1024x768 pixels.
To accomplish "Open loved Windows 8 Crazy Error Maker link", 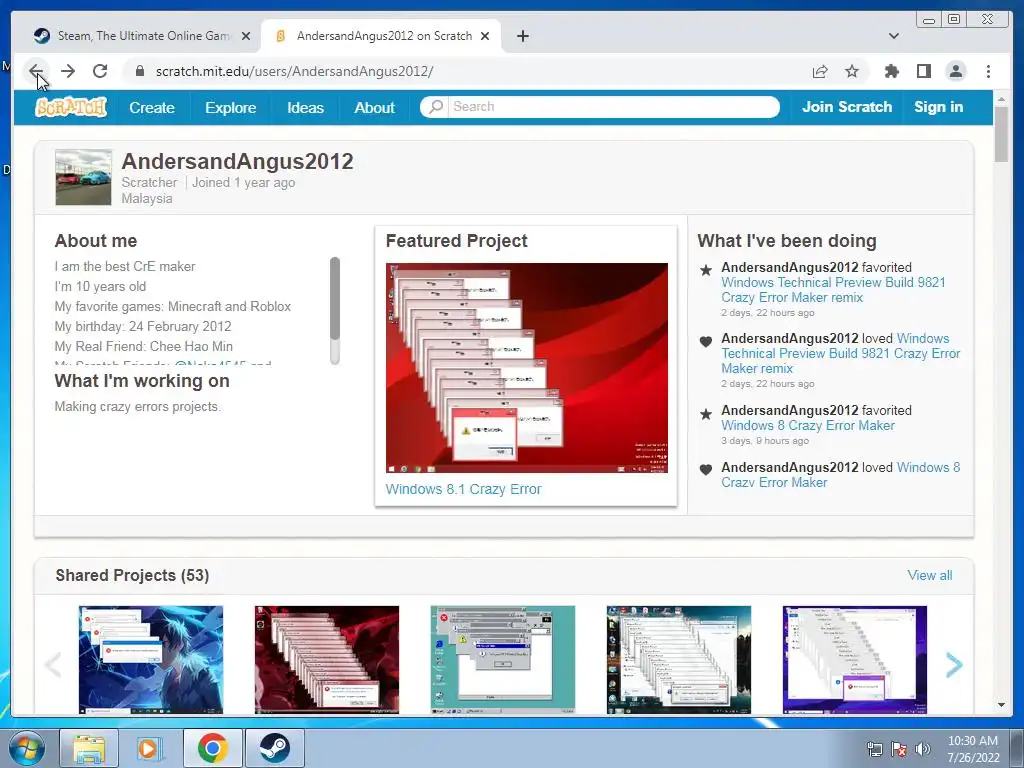I will tap(840, 475).
